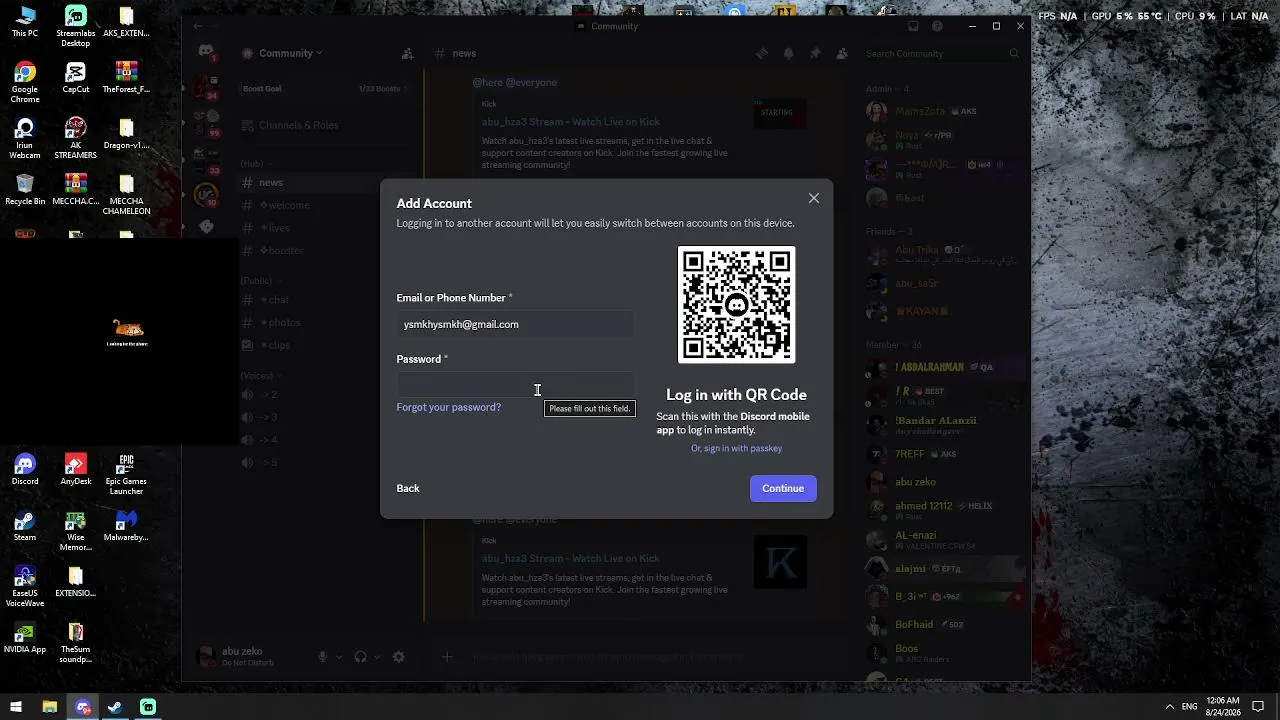The image size is (1280, 720).
Task: Select This PC desktop icon
Action: coord(25,22)
